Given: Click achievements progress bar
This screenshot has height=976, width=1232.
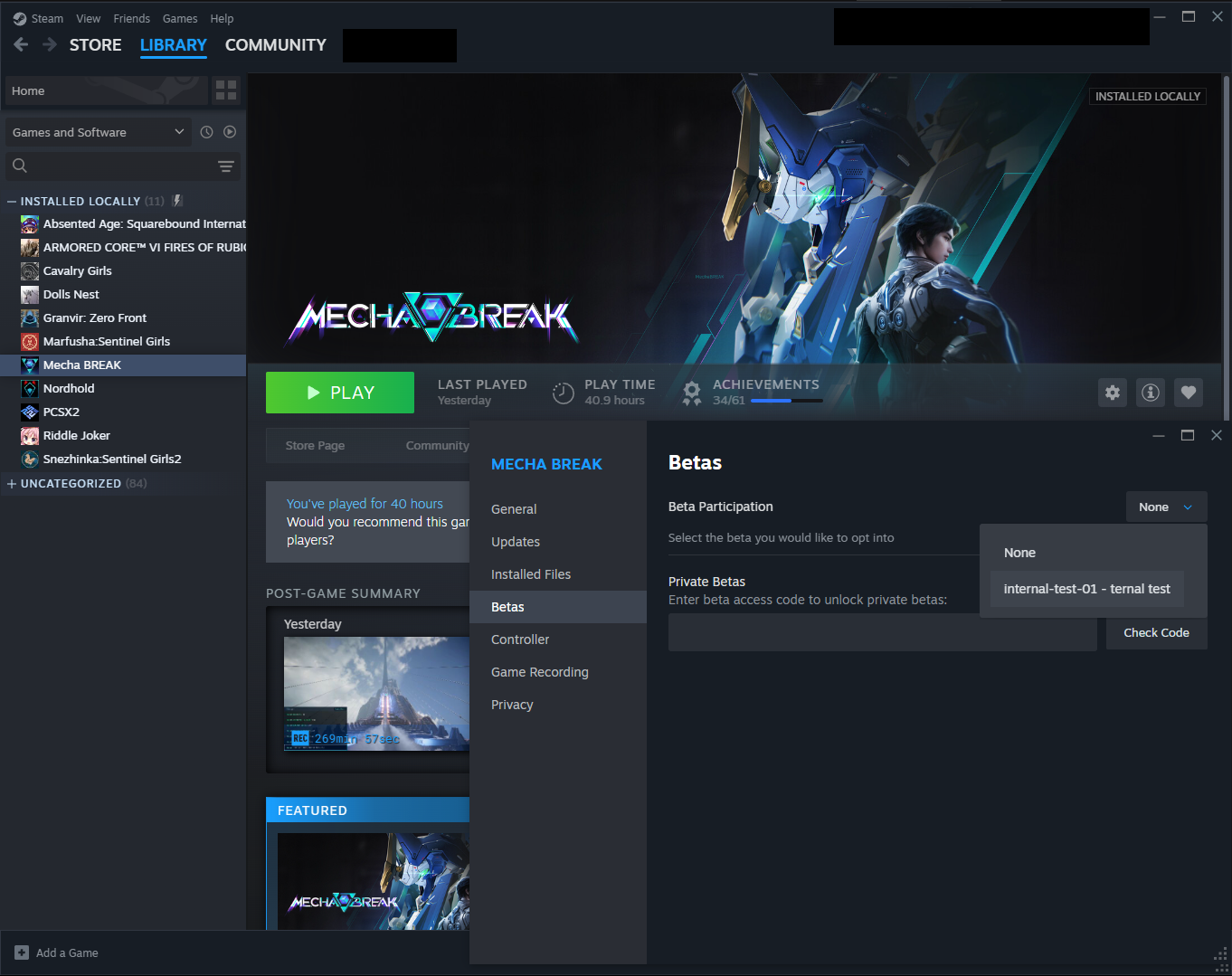Looking at the screenshot, I should [786, 401].
